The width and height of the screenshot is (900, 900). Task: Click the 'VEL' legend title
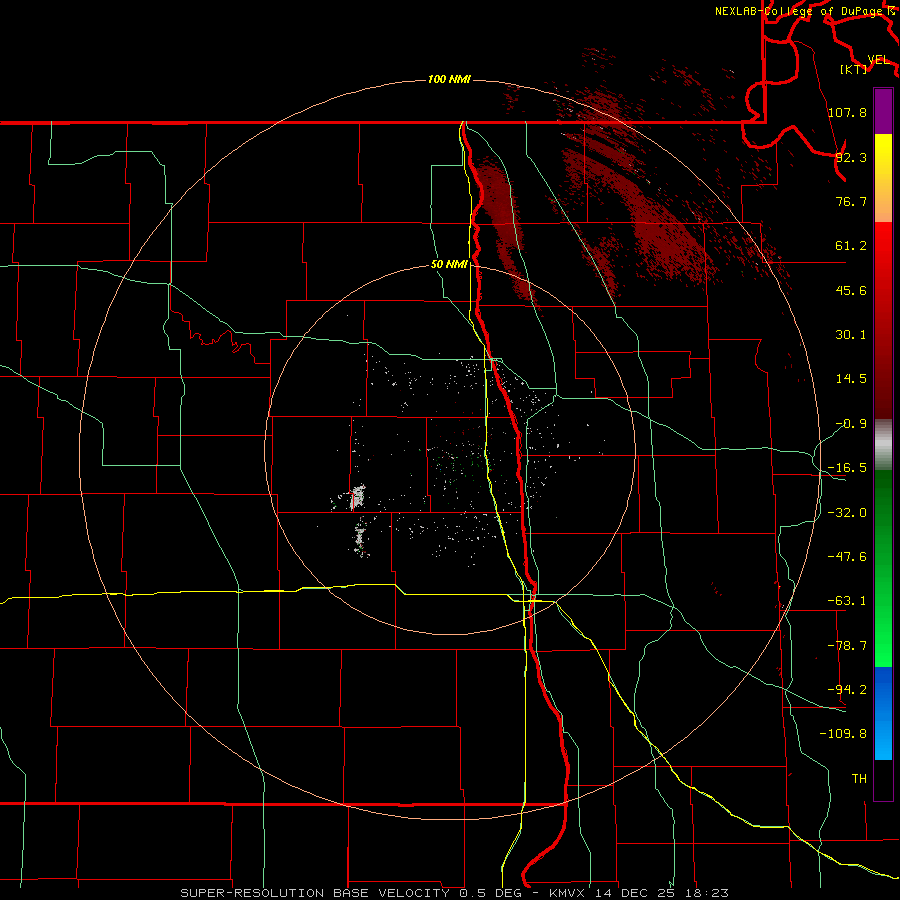click(878, 60)
